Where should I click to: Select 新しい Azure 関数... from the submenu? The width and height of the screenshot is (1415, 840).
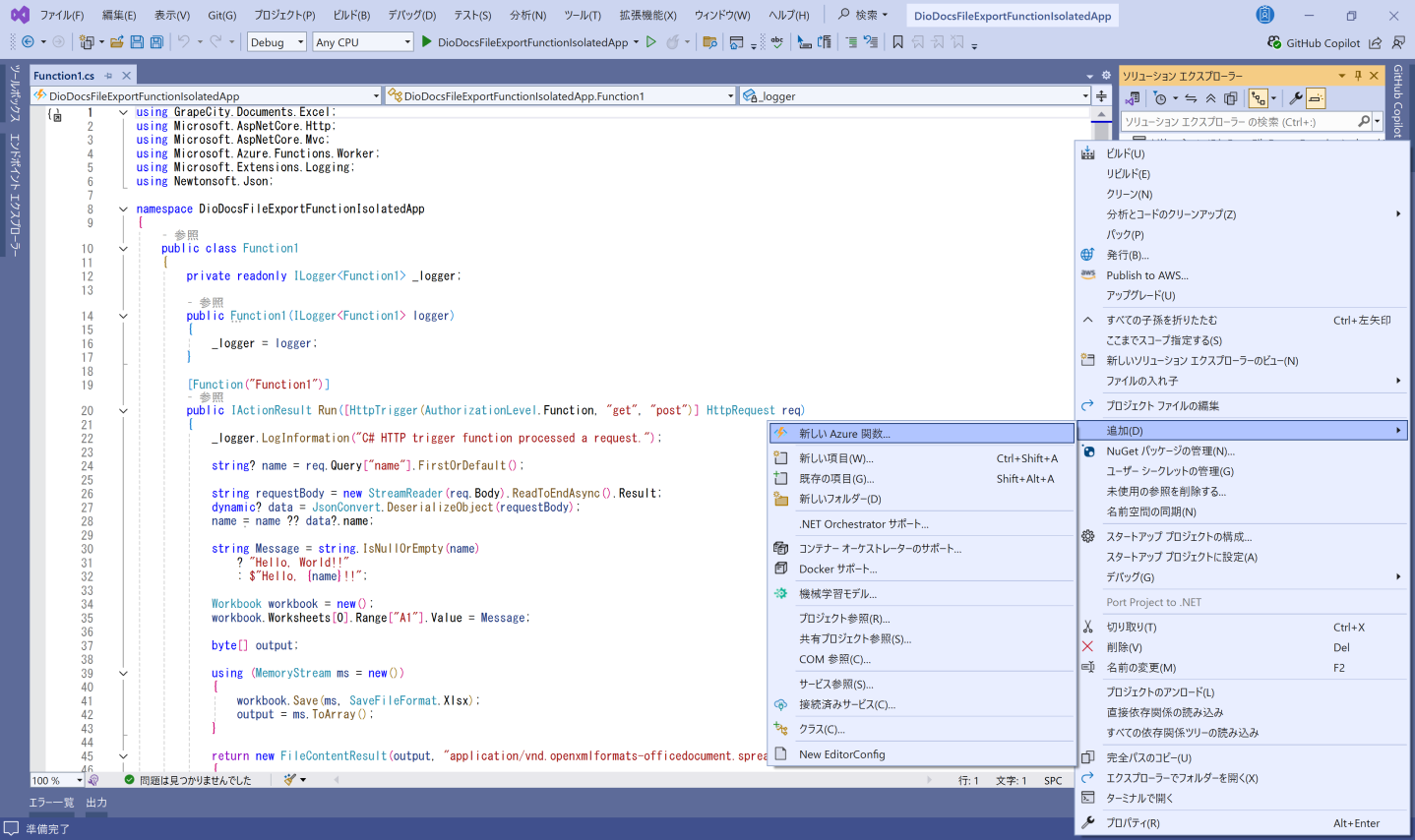point(922,434)
